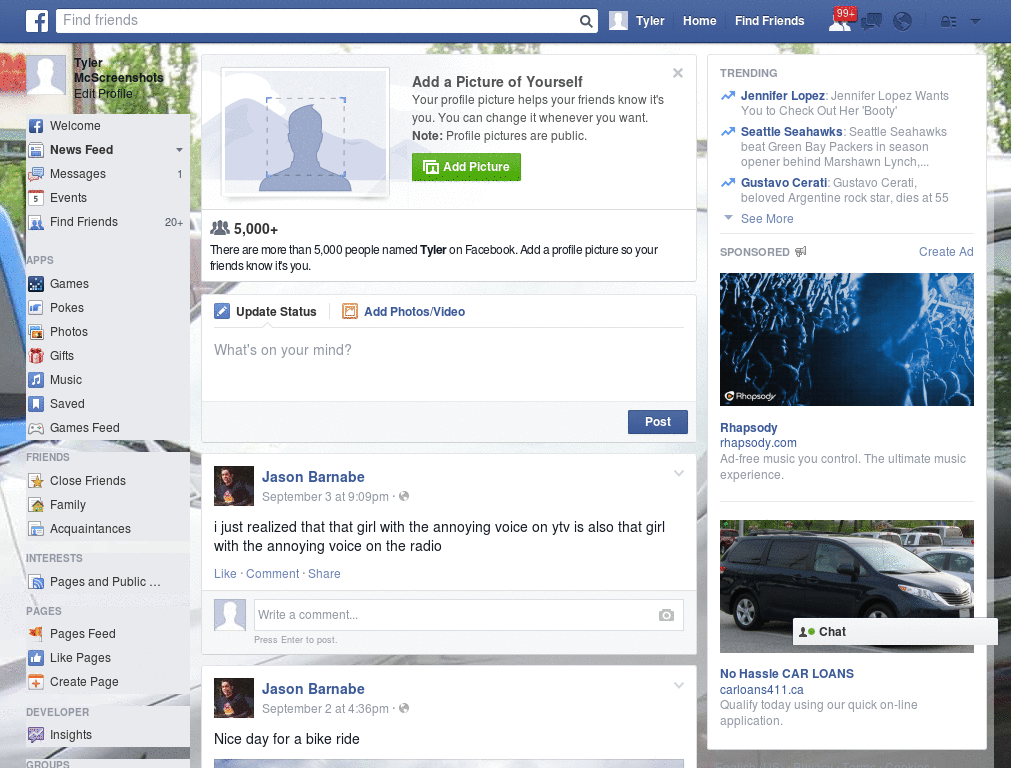Click the Welcome sidebar icon
Viewport: 1024px width, 768px height.
tap(36, 126)
